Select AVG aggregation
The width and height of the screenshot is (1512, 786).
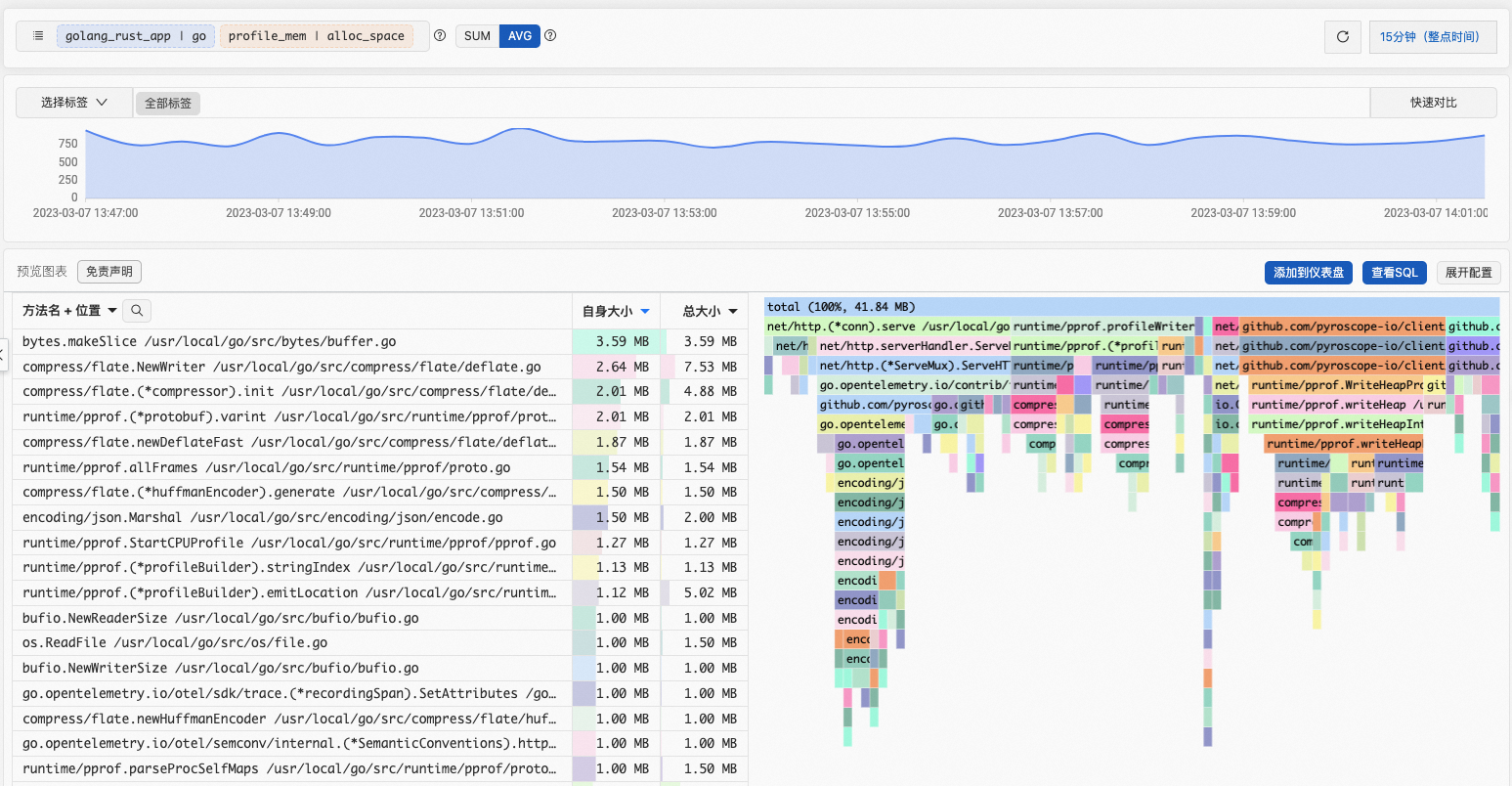pos(520,36)
